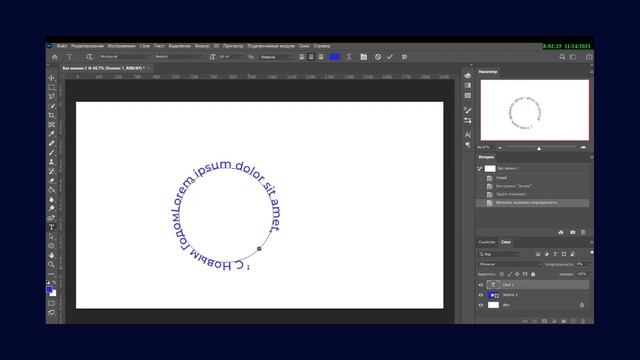Select the Object Selection tool
This screenshot has width=640, height=360.
[x=51, y=106]
